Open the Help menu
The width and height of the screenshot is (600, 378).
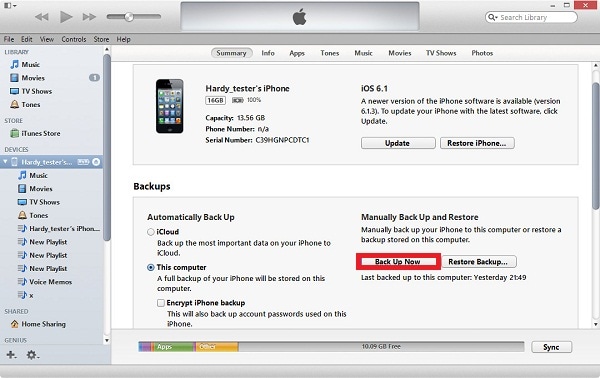pos(123,39)
